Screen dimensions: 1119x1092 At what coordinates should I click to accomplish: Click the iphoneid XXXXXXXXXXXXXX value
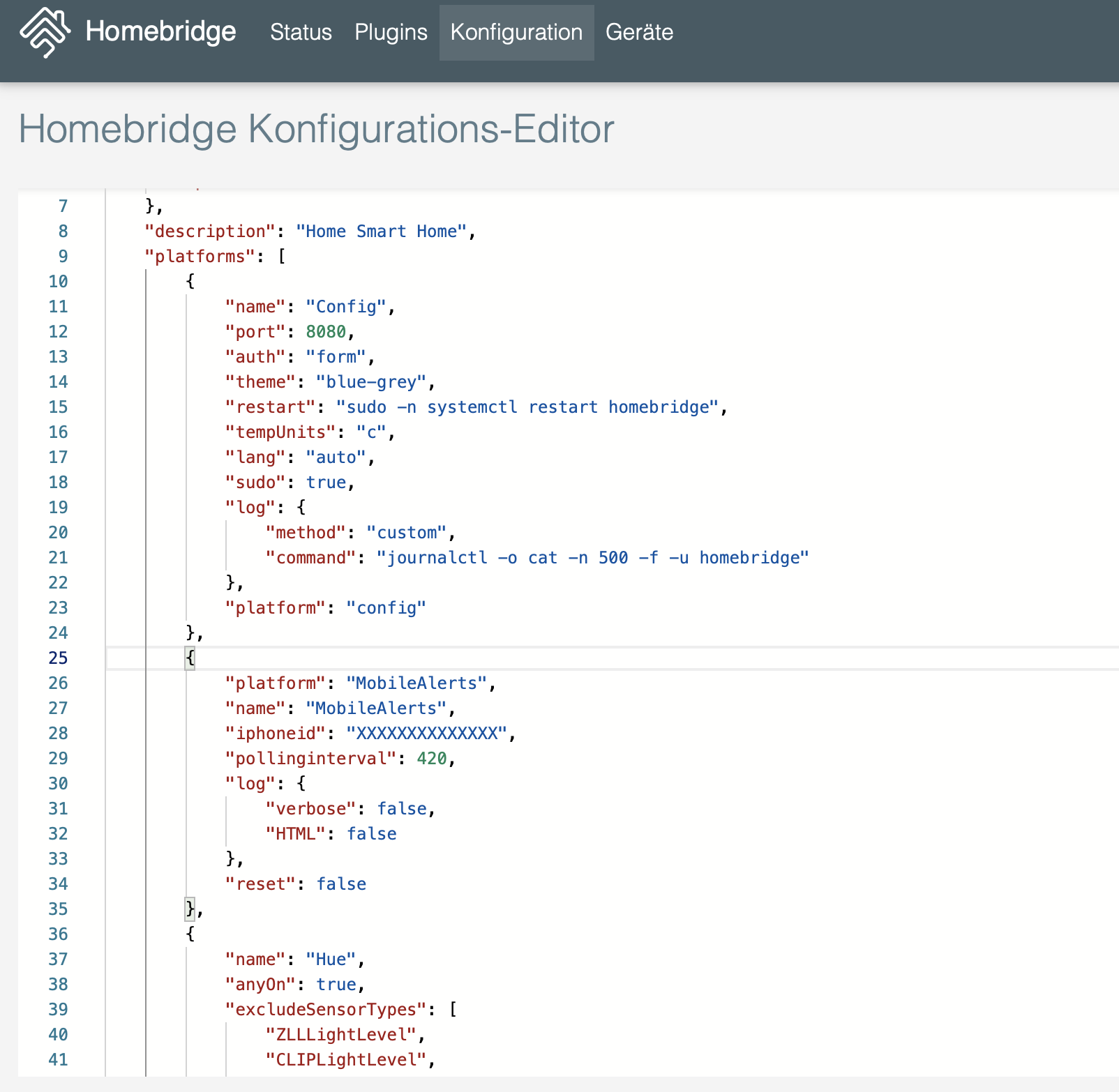pyautogui.click(x=427, y=734)
